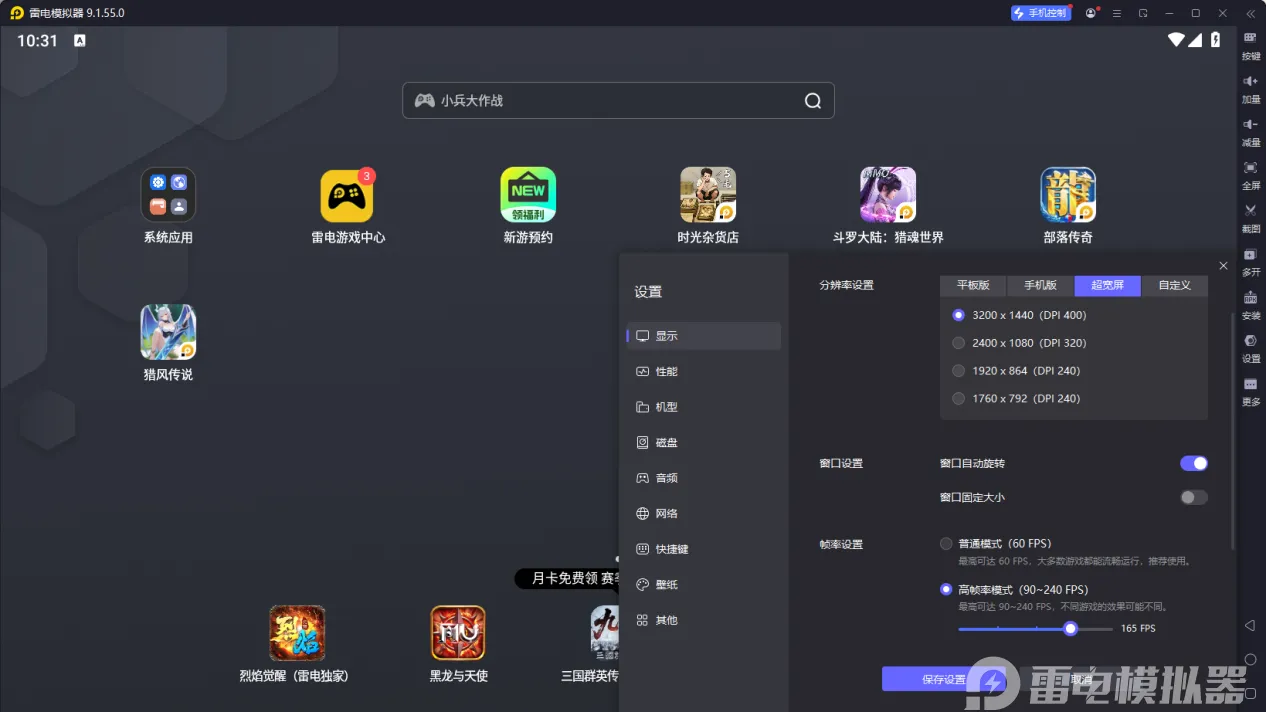This screenshot has height=712, width=1266.
Task: Launch 时光杂货店 game
Action: click(708, 195)
